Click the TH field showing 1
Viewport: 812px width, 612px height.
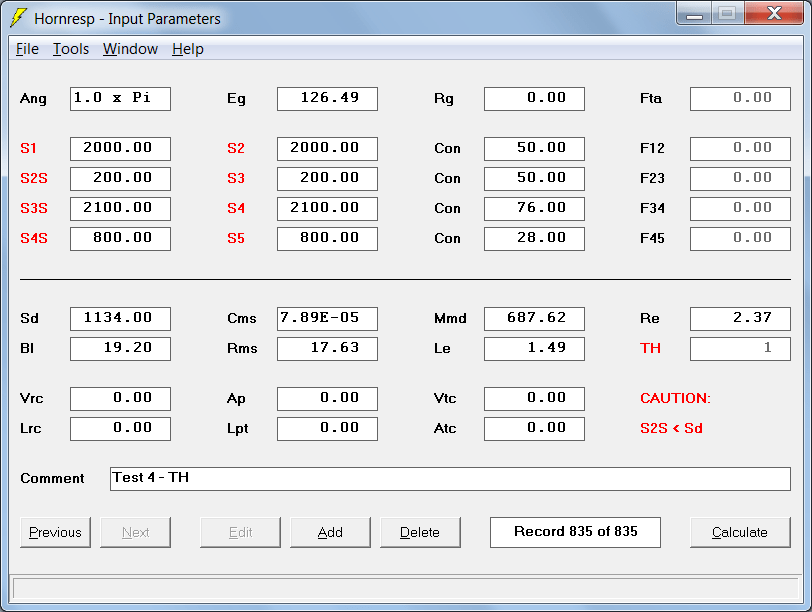click(741, 349)
